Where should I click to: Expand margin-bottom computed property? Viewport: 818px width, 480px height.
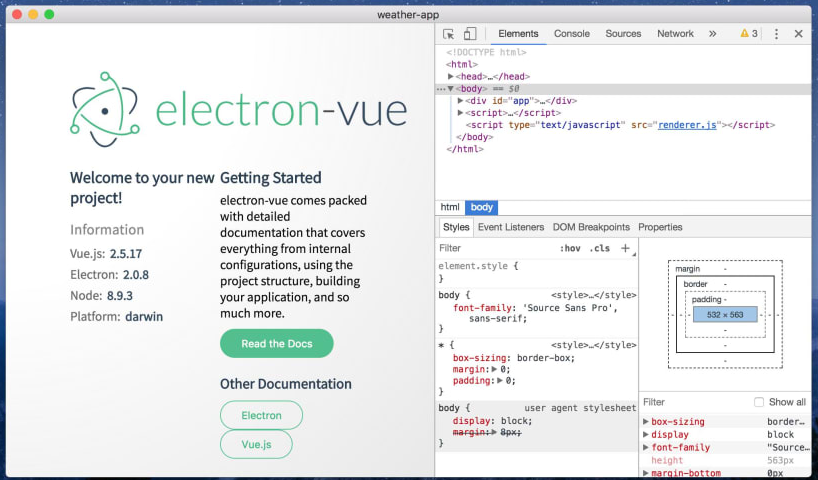click(x=646, y=473)
